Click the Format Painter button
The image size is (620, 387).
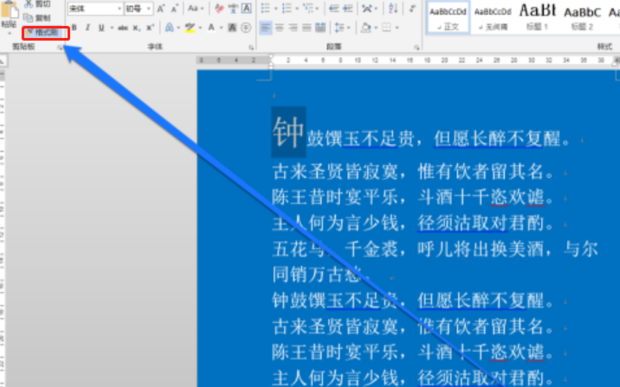point(46,33)
